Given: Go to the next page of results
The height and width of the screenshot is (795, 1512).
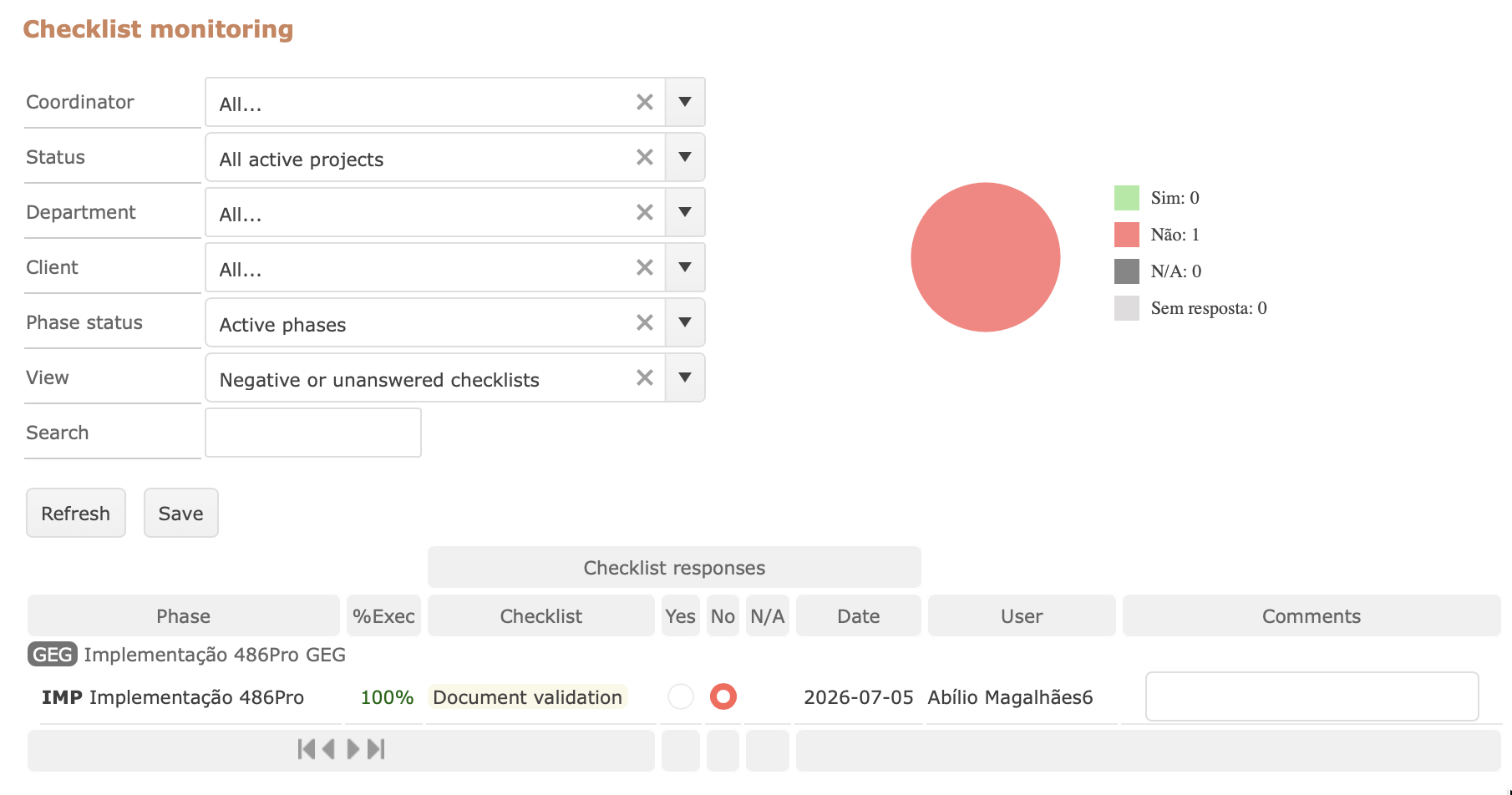Looking at the screenshot, I should 353,749.
